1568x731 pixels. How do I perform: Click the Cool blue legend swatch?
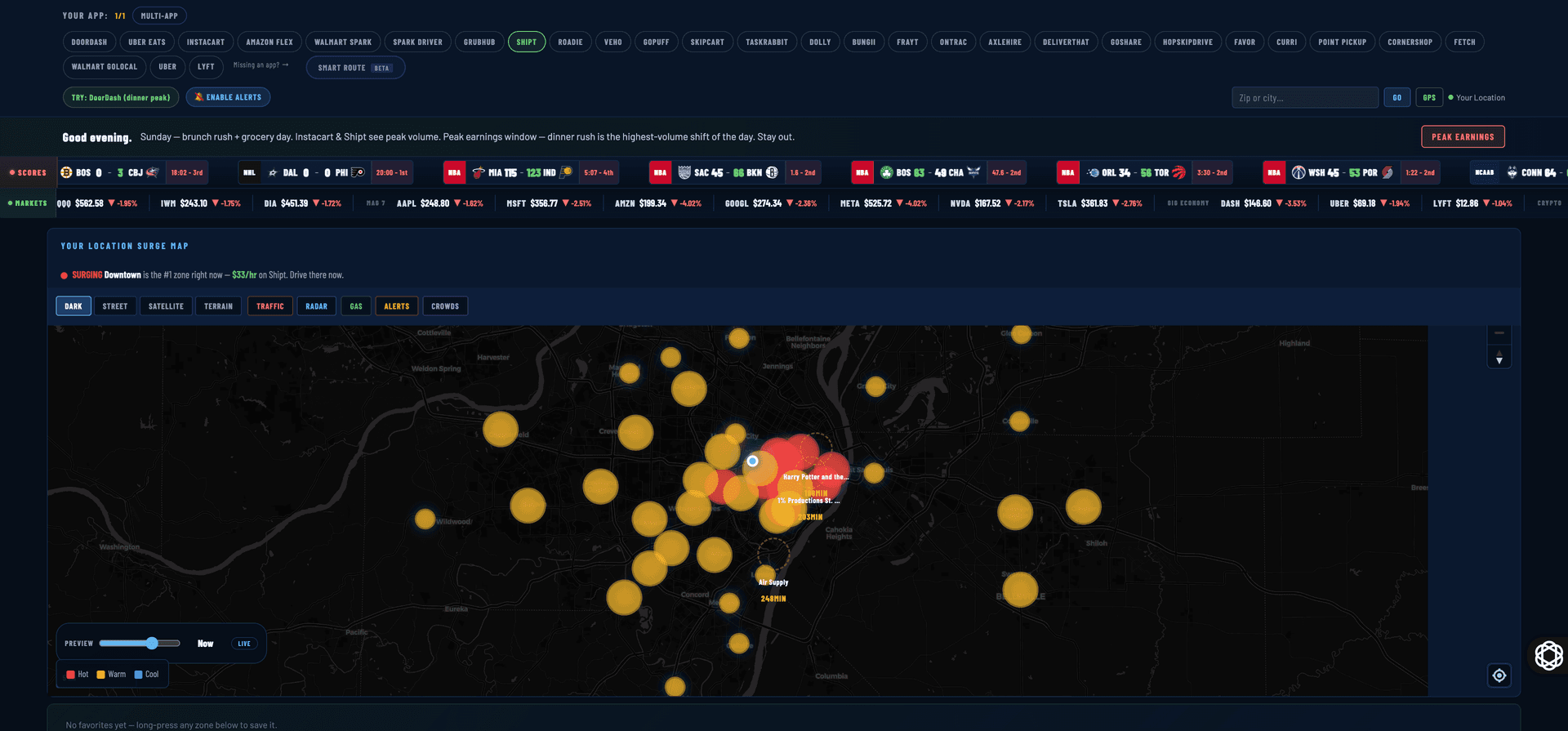pos(138,675)
